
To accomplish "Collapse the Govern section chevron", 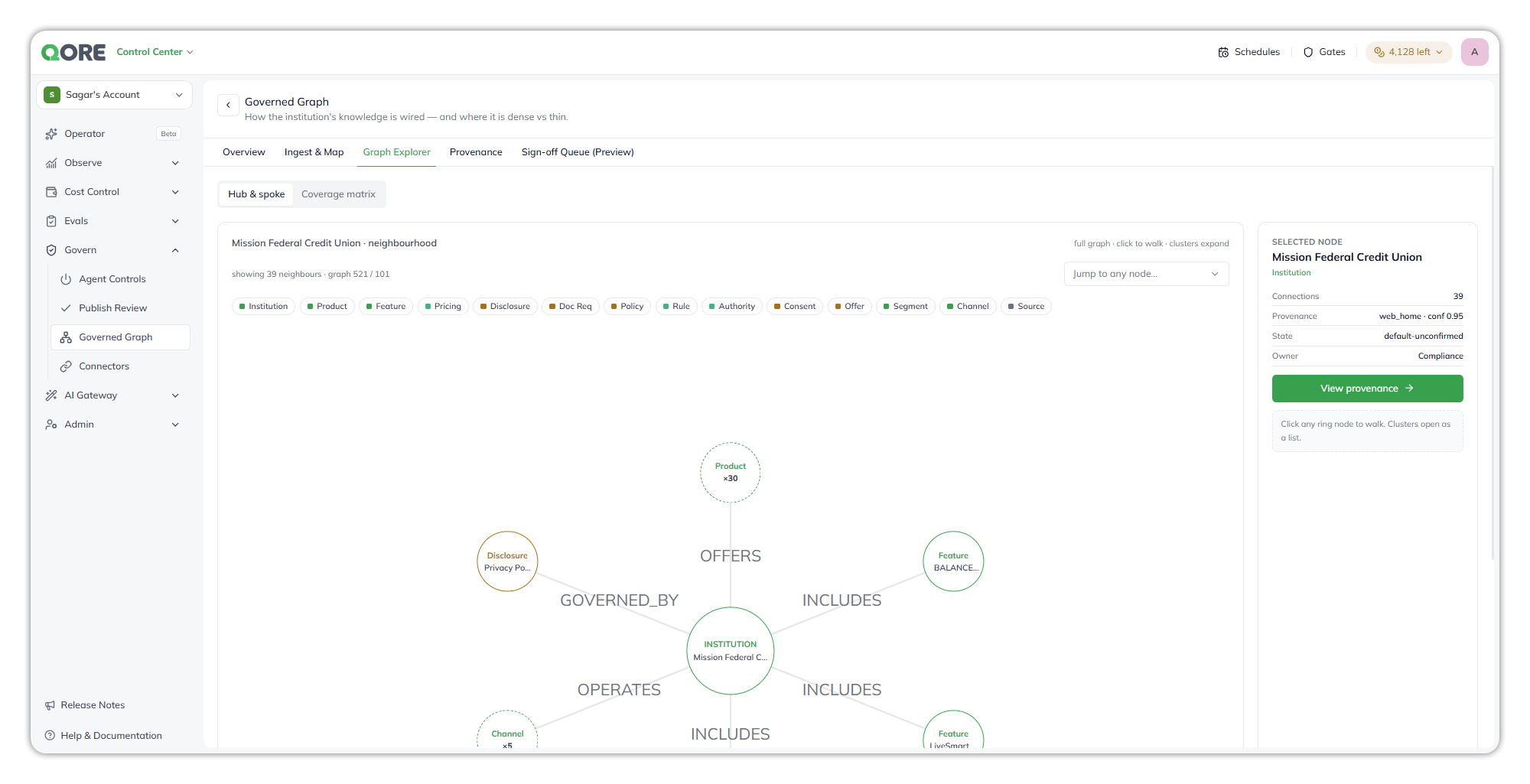I will coord(175,250).
